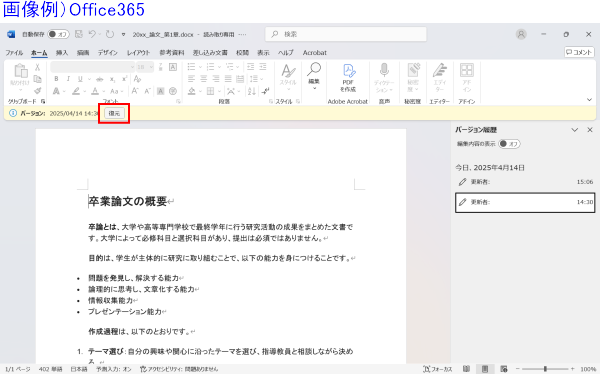This screenshot has width=600, height=374.
Task: Click the cut scissors icon
Action: pyautogui.click(x=38, y=67)
